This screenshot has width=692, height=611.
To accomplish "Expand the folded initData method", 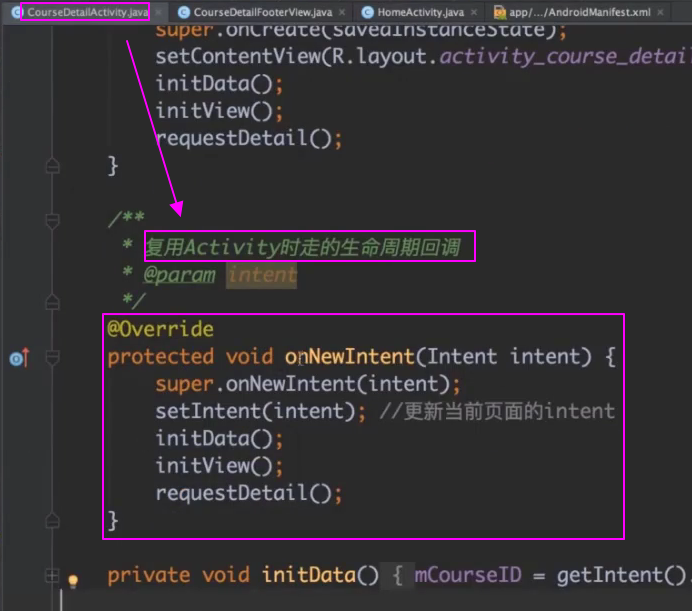I will point(52,576).
